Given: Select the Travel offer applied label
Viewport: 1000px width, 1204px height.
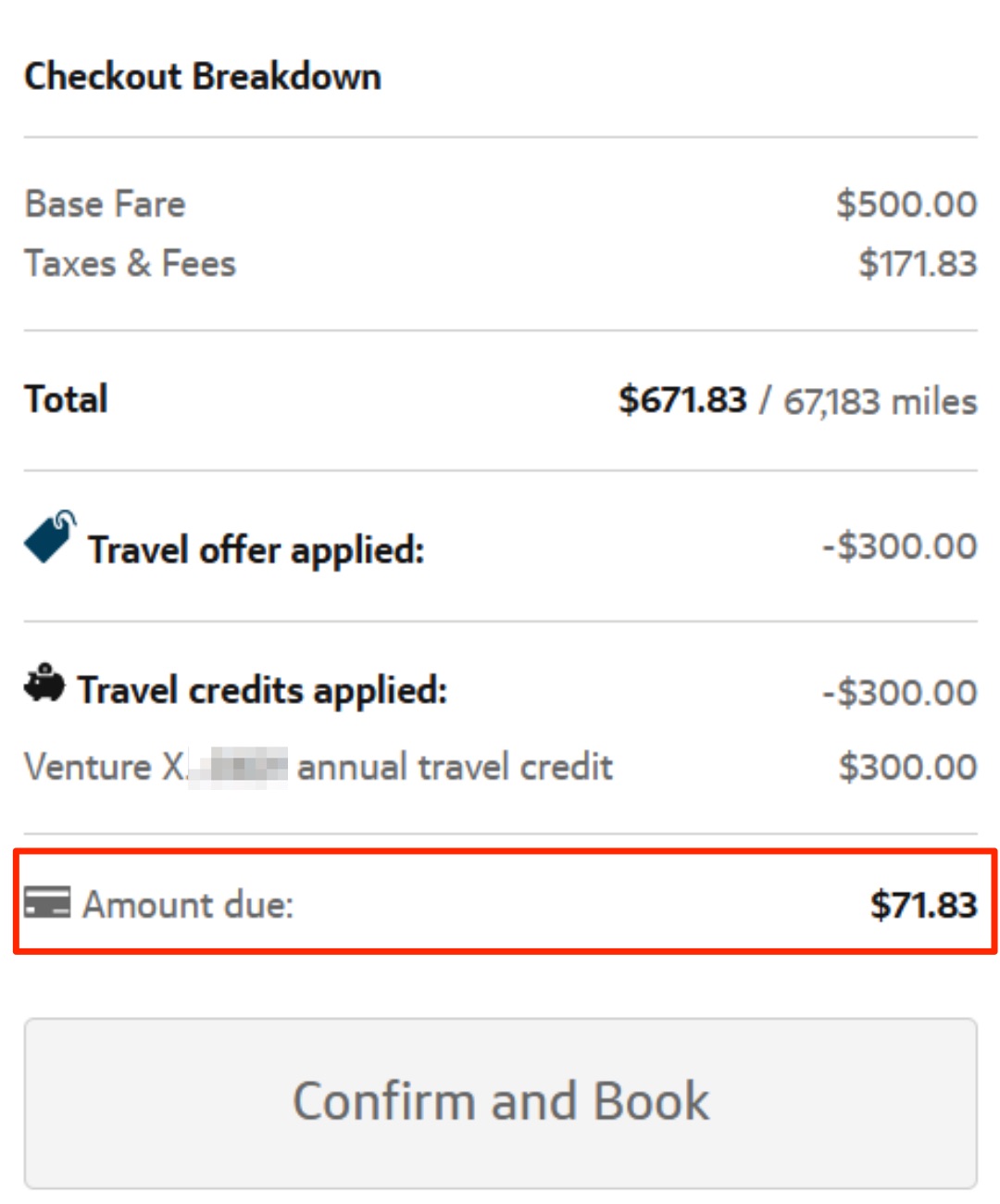Looking at the screenshot, I should pyautogui.click(x=255, y=549).
